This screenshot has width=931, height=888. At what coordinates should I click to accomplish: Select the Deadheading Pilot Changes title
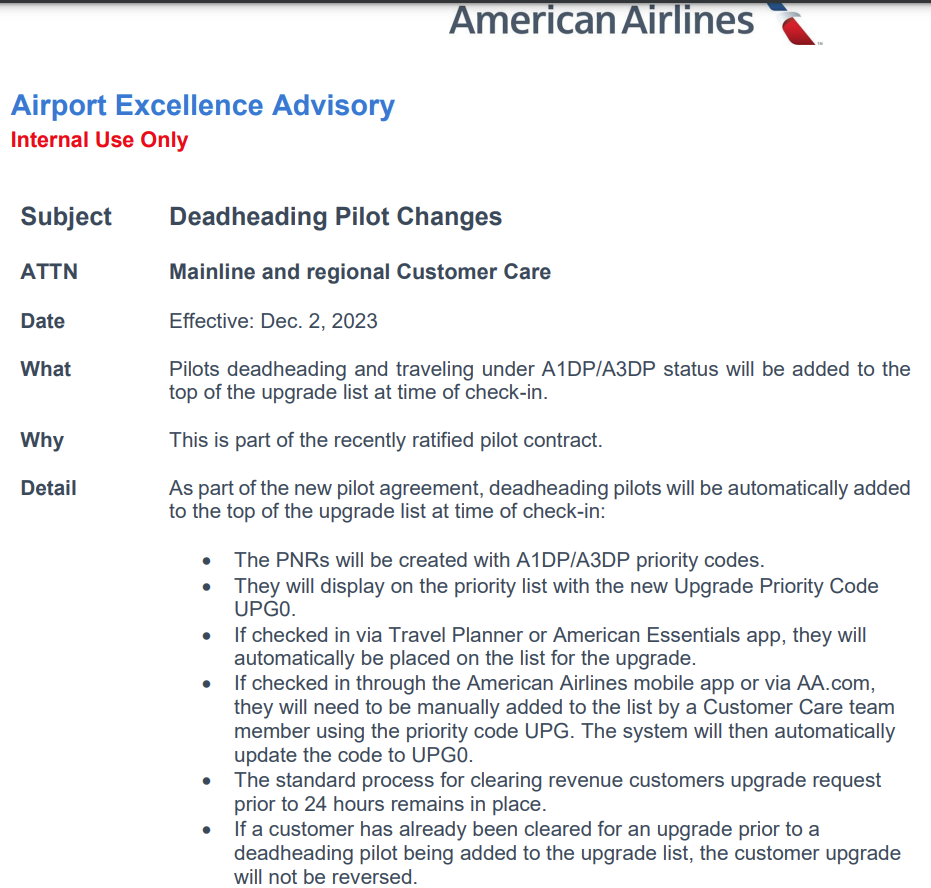pos(335,217)
